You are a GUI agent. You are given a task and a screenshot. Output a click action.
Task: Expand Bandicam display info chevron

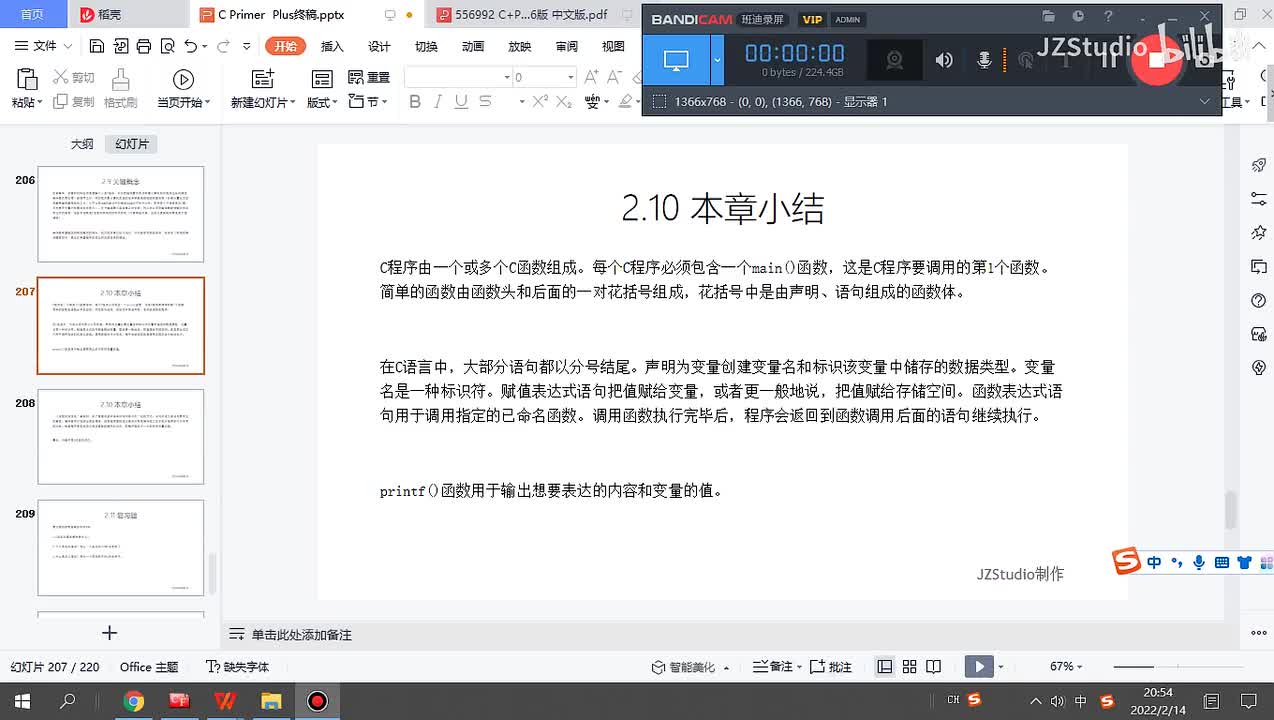1204,101
